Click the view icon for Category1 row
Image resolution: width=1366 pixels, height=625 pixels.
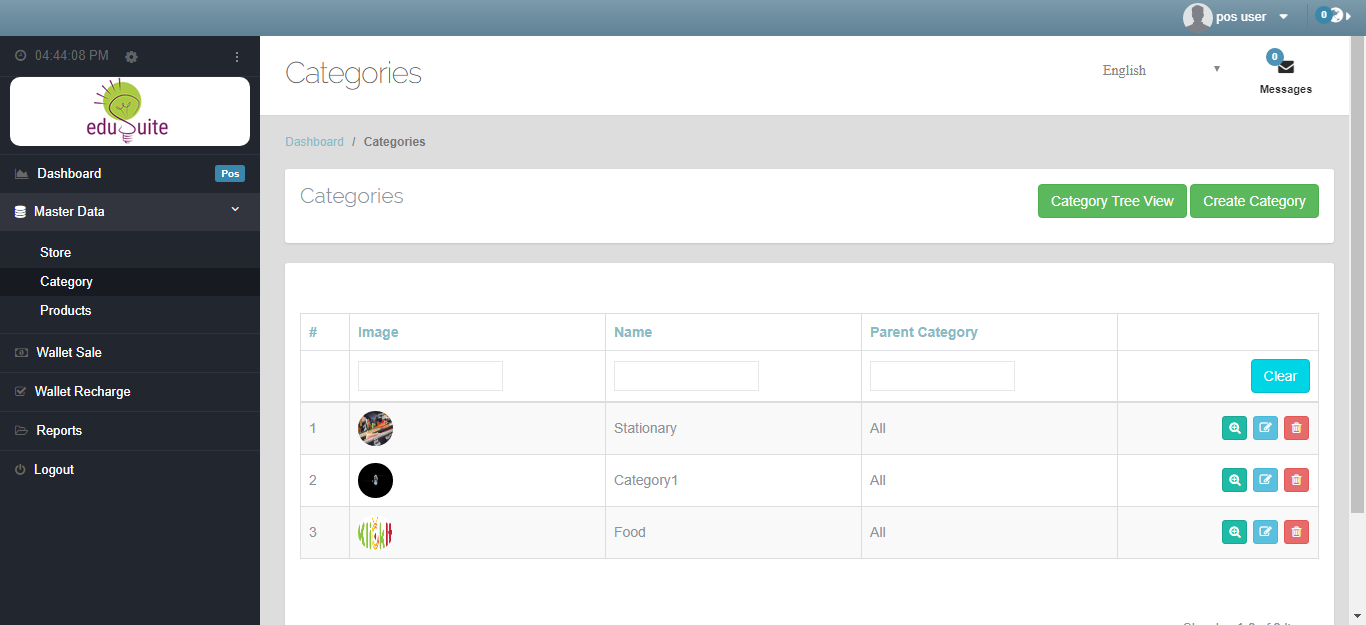[x=1235, y=480]
